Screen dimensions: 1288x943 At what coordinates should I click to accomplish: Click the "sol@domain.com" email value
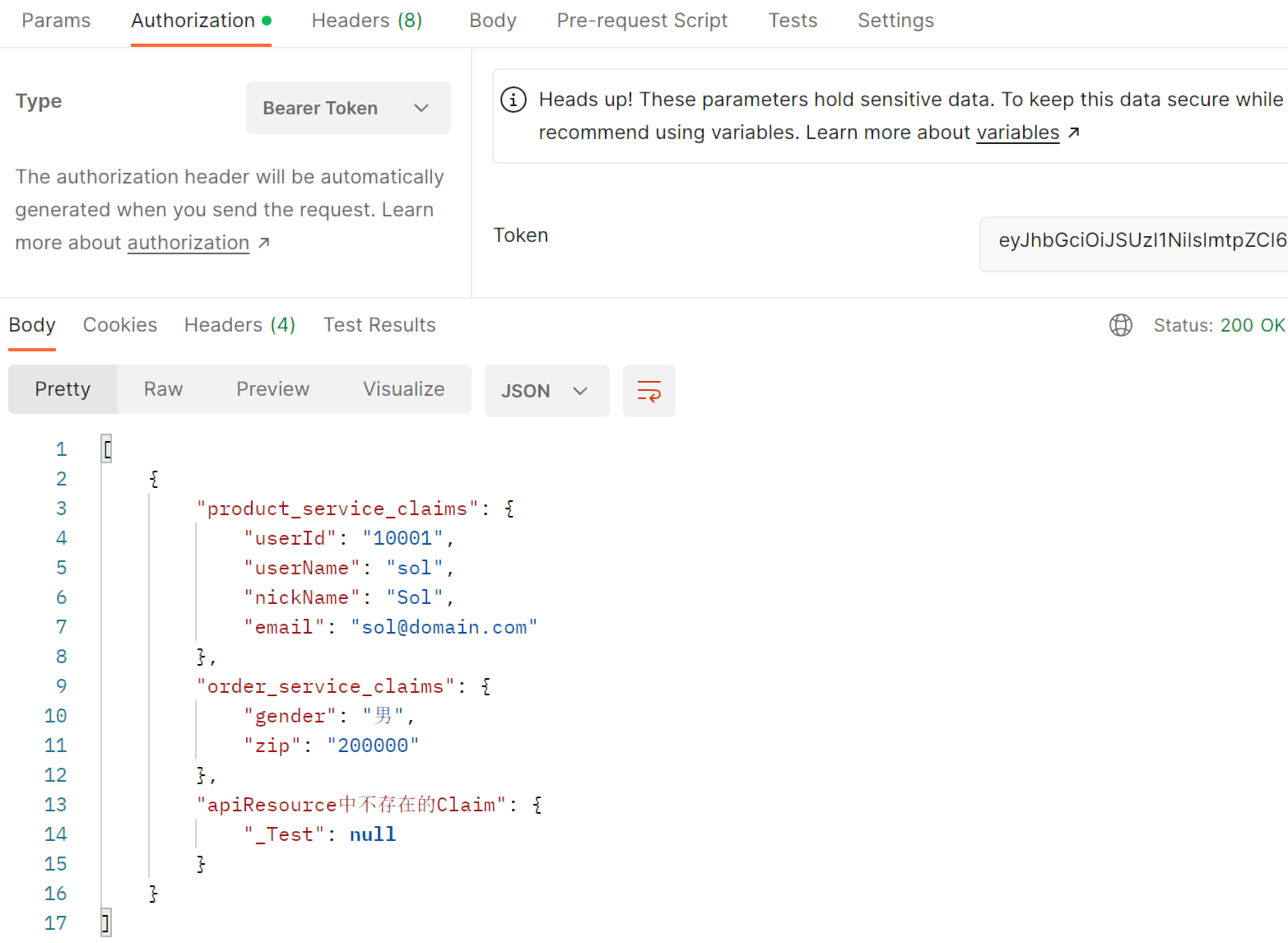pyautogui.click(x=444, y=627)
